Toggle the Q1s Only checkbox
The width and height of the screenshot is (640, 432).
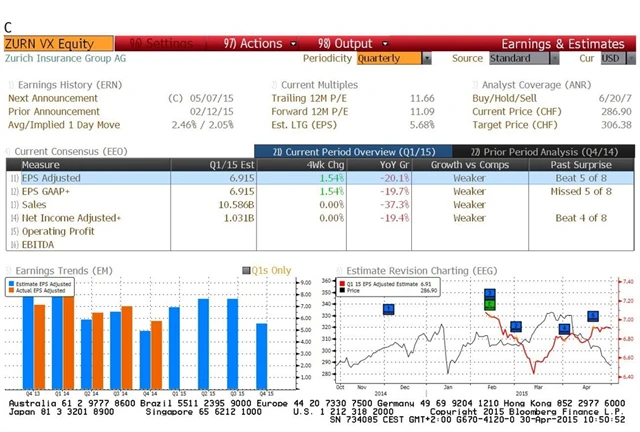(246, 270)
